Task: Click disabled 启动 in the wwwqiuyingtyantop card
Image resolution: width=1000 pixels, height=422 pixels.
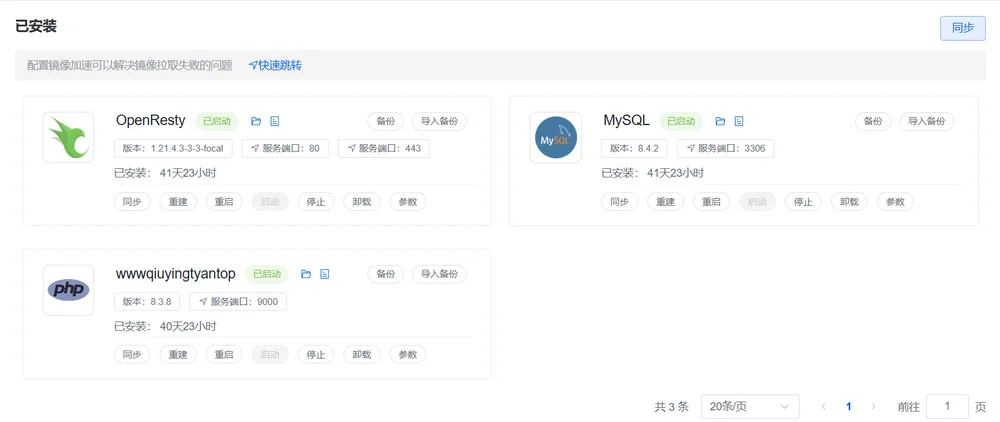Action: click(270, 354)
